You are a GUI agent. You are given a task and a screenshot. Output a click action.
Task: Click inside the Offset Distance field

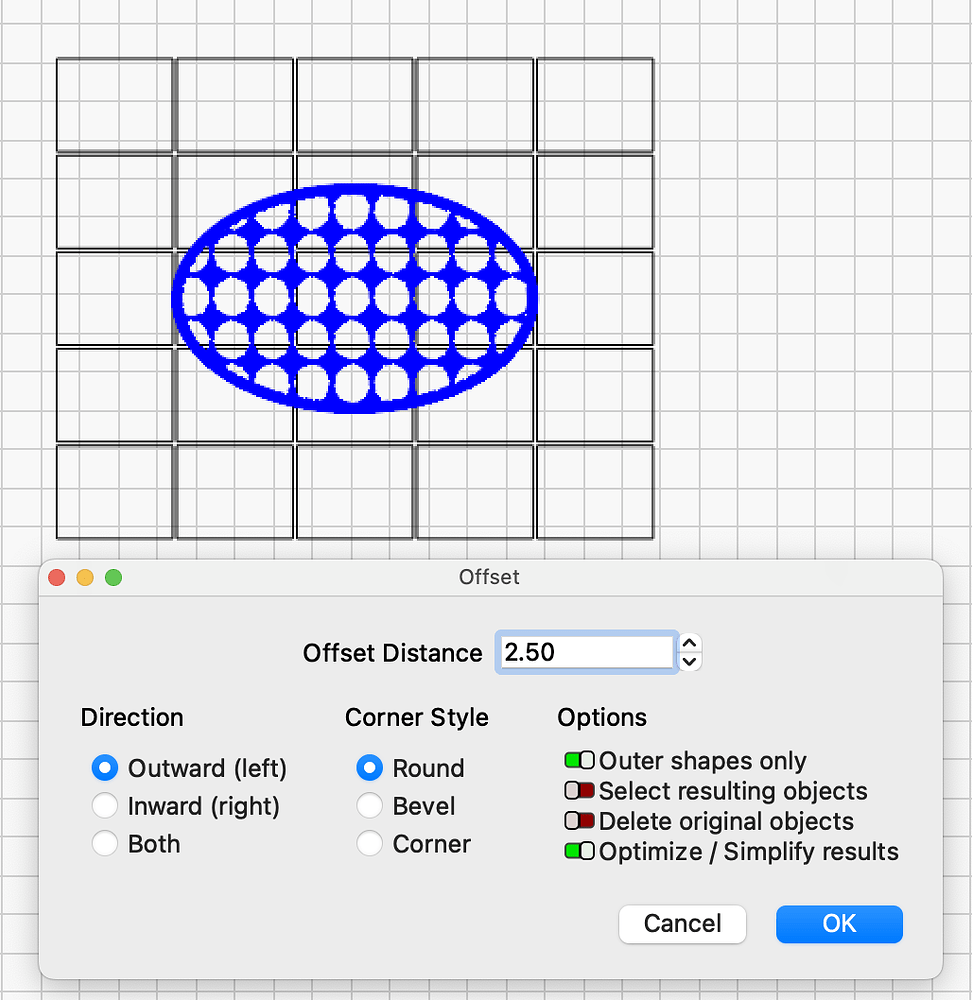tap(585, 651)
